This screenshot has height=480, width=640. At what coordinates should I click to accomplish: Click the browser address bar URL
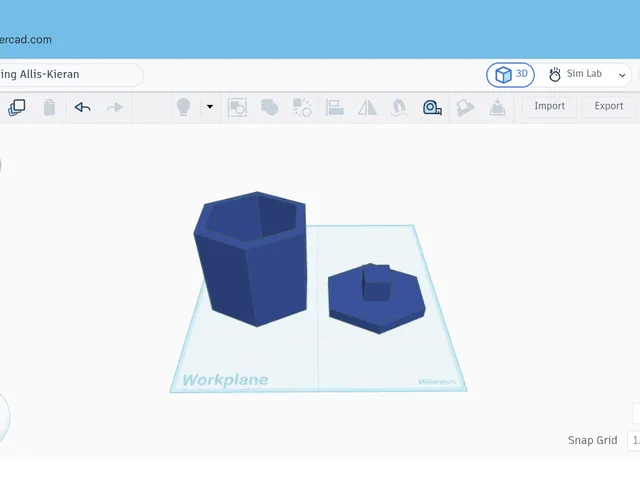26,40
